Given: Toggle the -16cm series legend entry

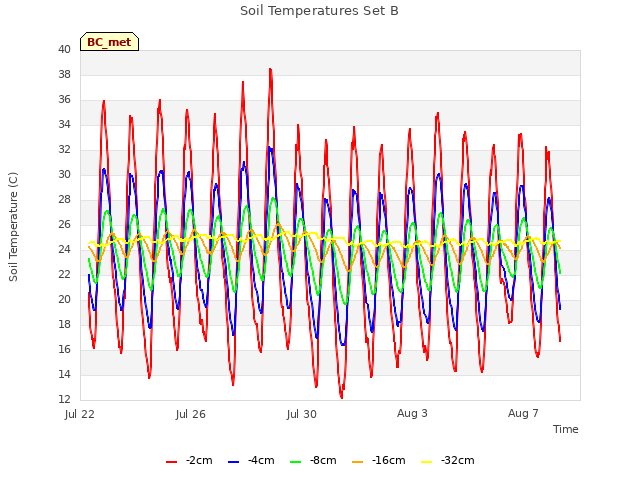Looking at the screenshot, I should click(x=379, y=460).
